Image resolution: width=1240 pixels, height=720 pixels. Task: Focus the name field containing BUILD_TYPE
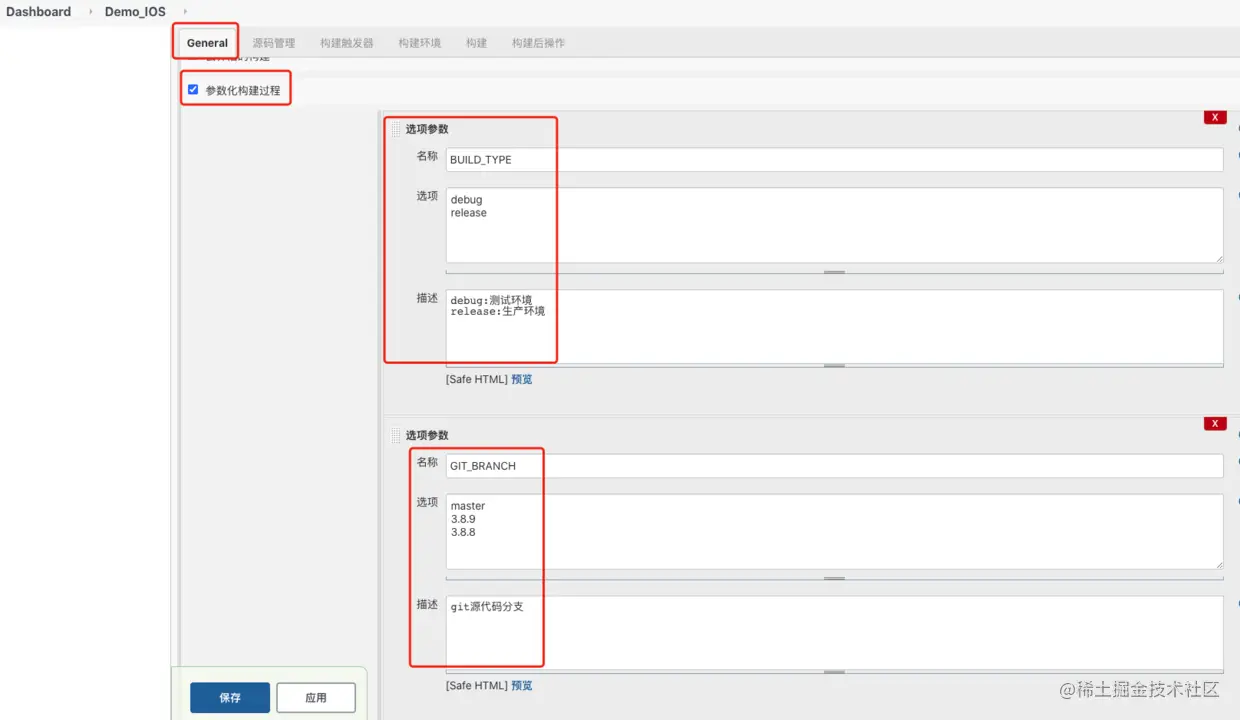click(x=834, y=159)
